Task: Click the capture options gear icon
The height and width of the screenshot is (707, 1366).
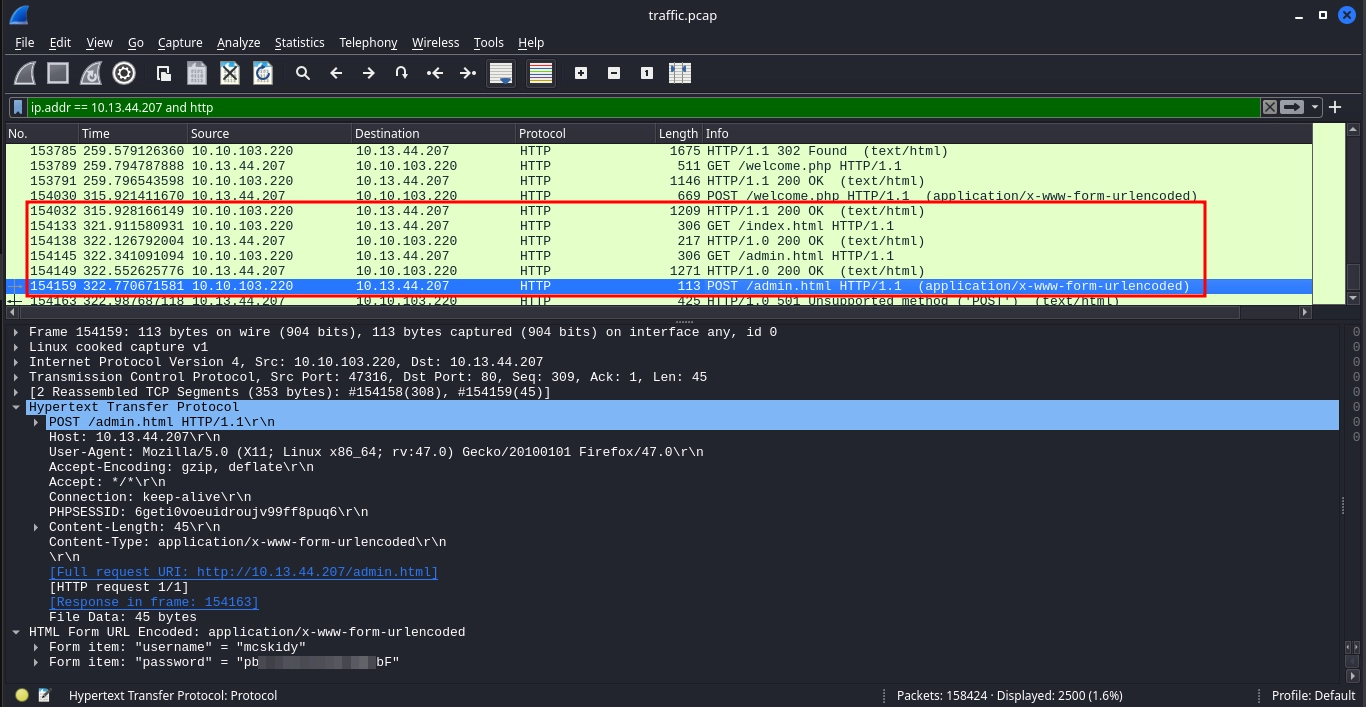Action: [124, 73]
